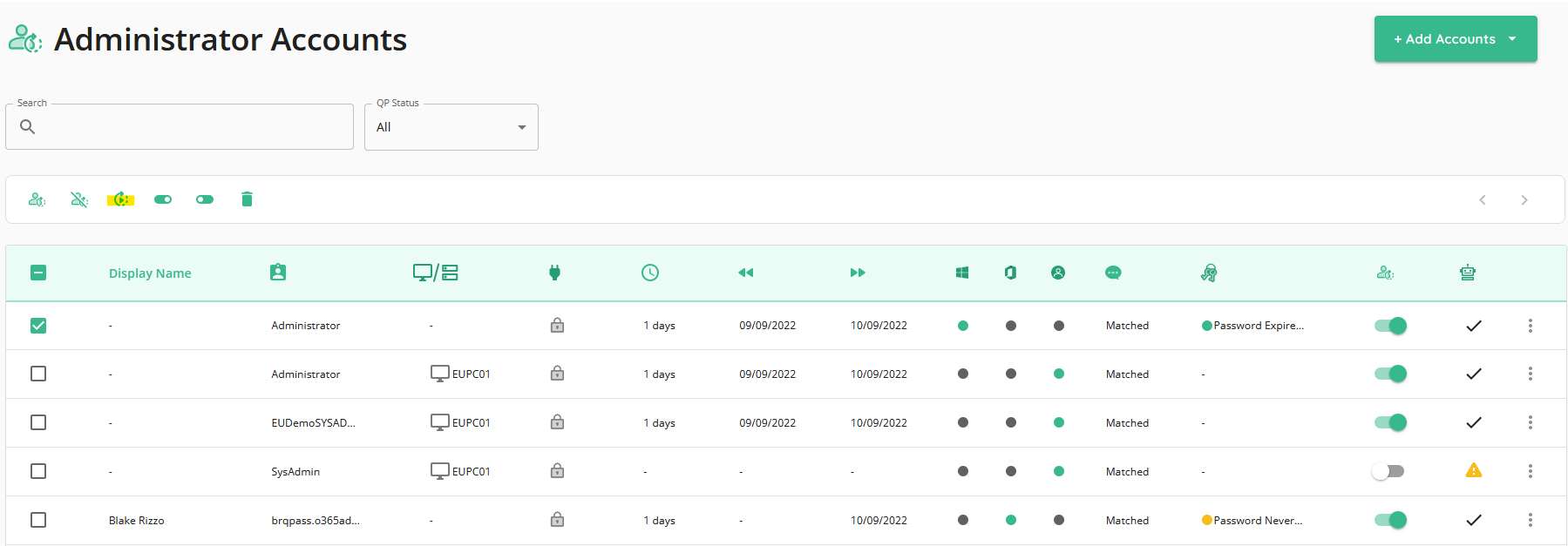1568x546 pixels.
Task: Enable the switch on the SysAdmin row
Action: [1388, 471]
